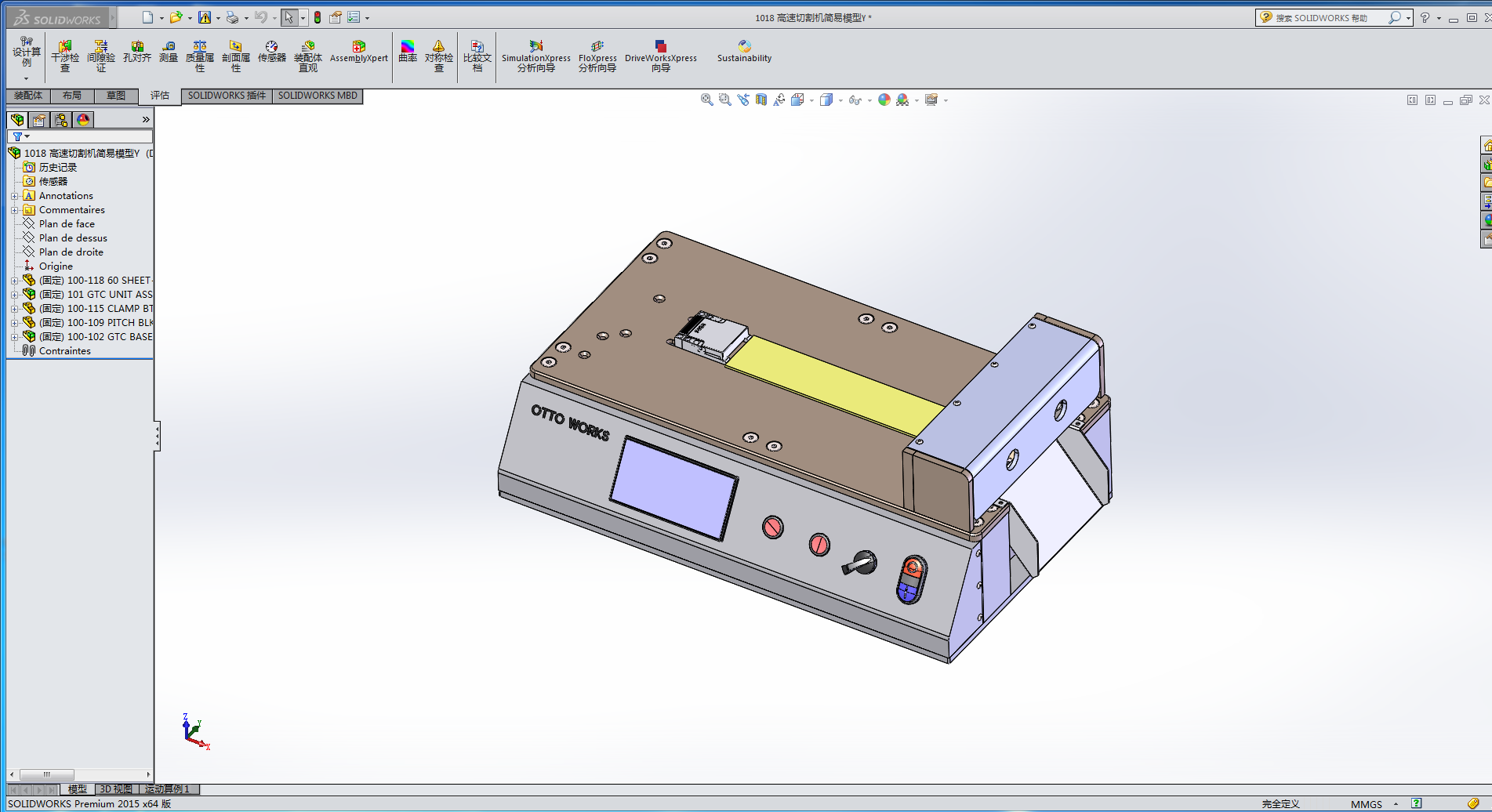Open the DisplayManager appearance tab
The image size is (1492, 812).
tap(83, 119)
